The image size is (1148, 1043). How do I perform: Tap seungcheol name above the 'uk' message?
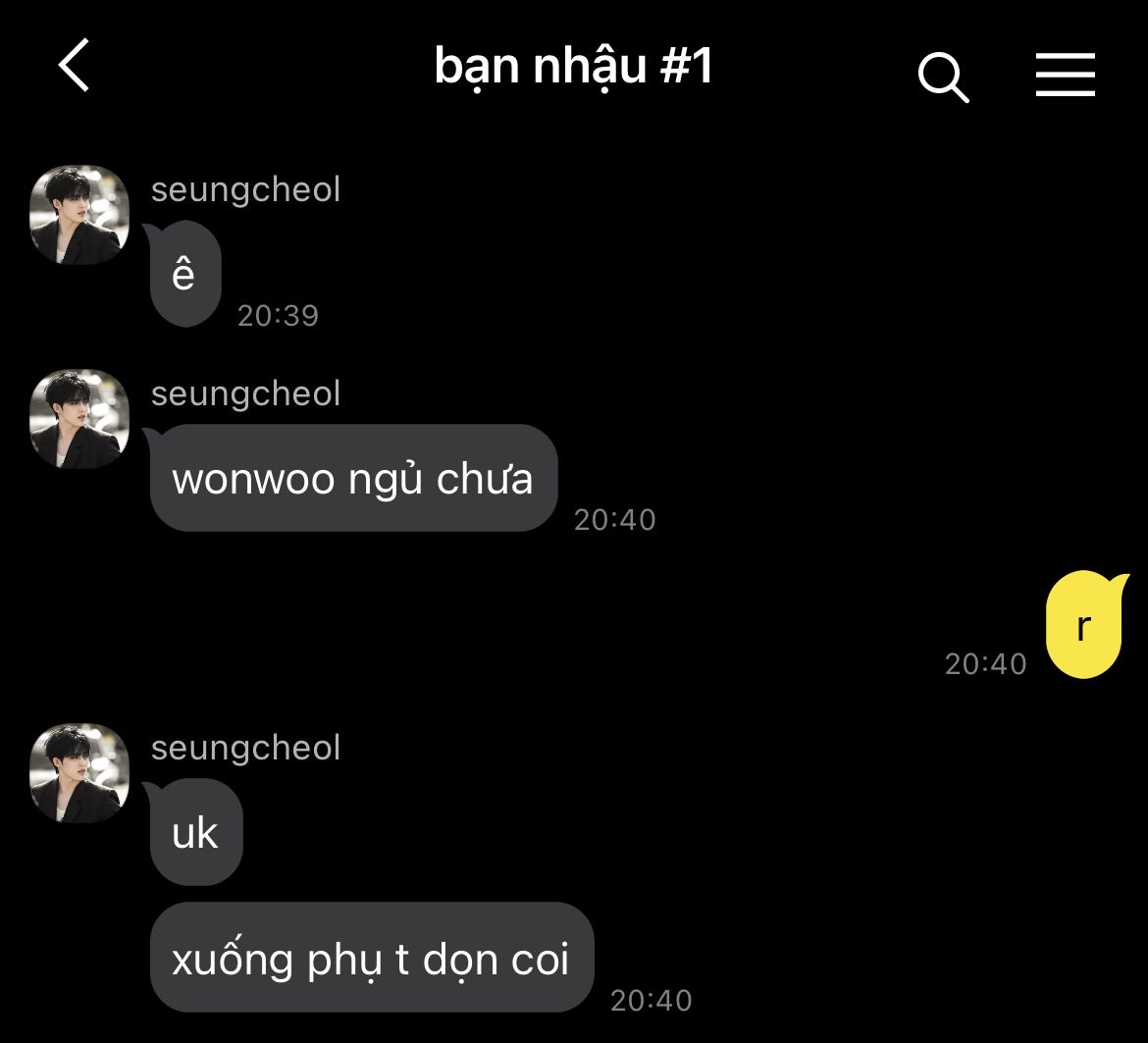pyautogui.click(x=245, y=748)
